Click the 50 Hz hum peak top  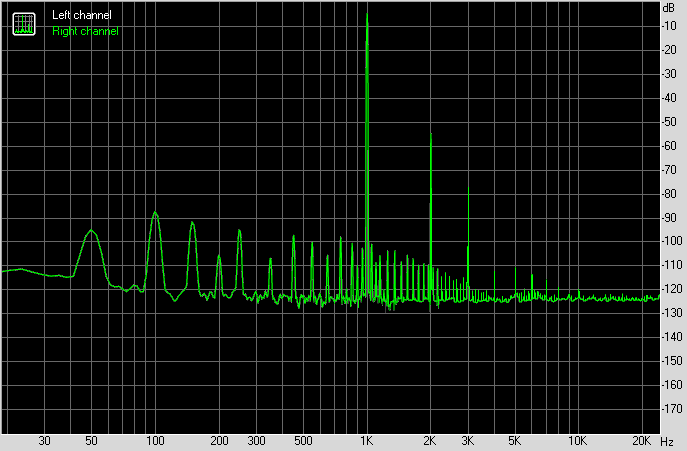point(91,230)
